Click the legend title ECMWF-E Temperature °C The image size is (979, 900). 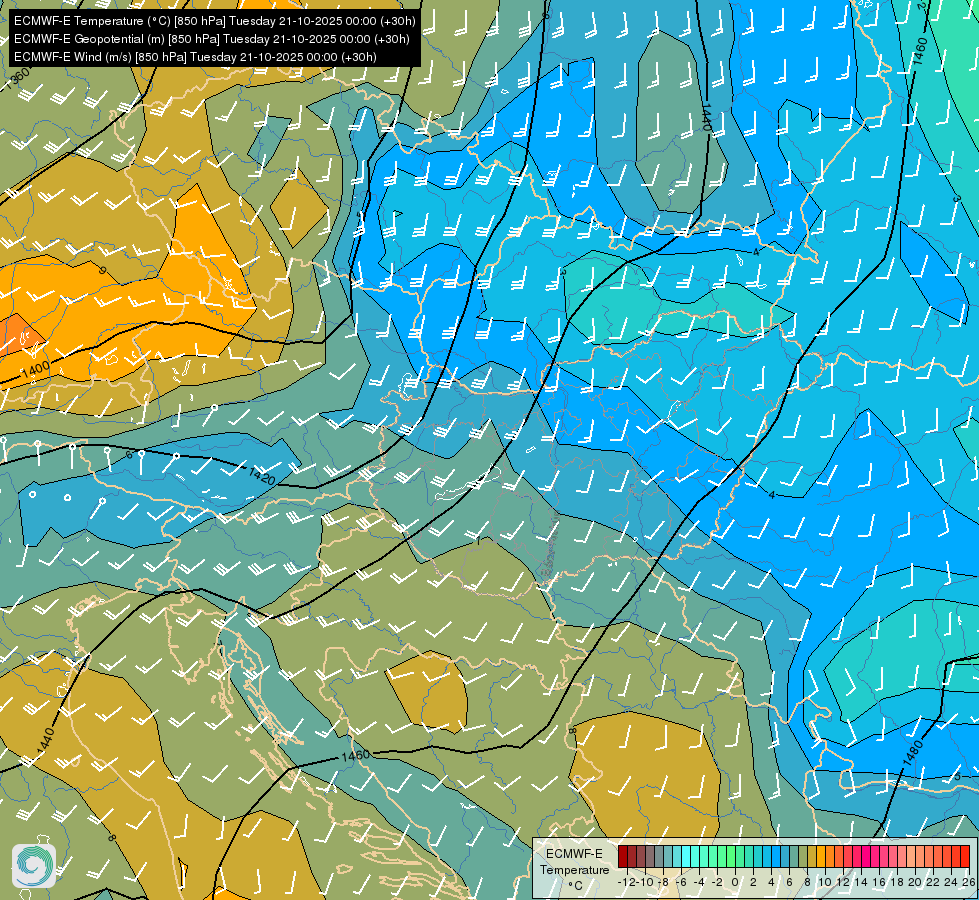click(x=574, y=869)
